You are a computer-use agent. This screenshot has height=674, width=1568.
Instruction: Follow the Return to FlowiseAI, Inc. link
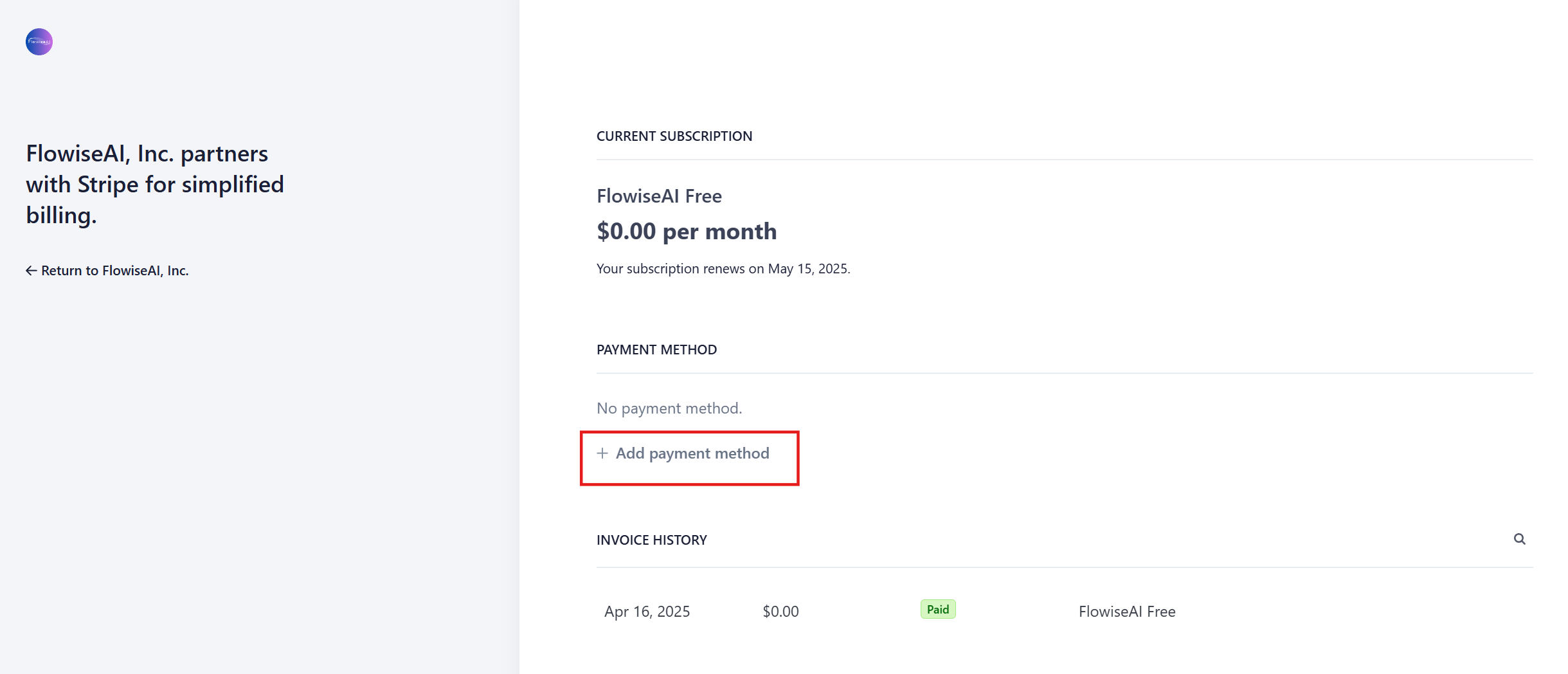tap(114, 271)
